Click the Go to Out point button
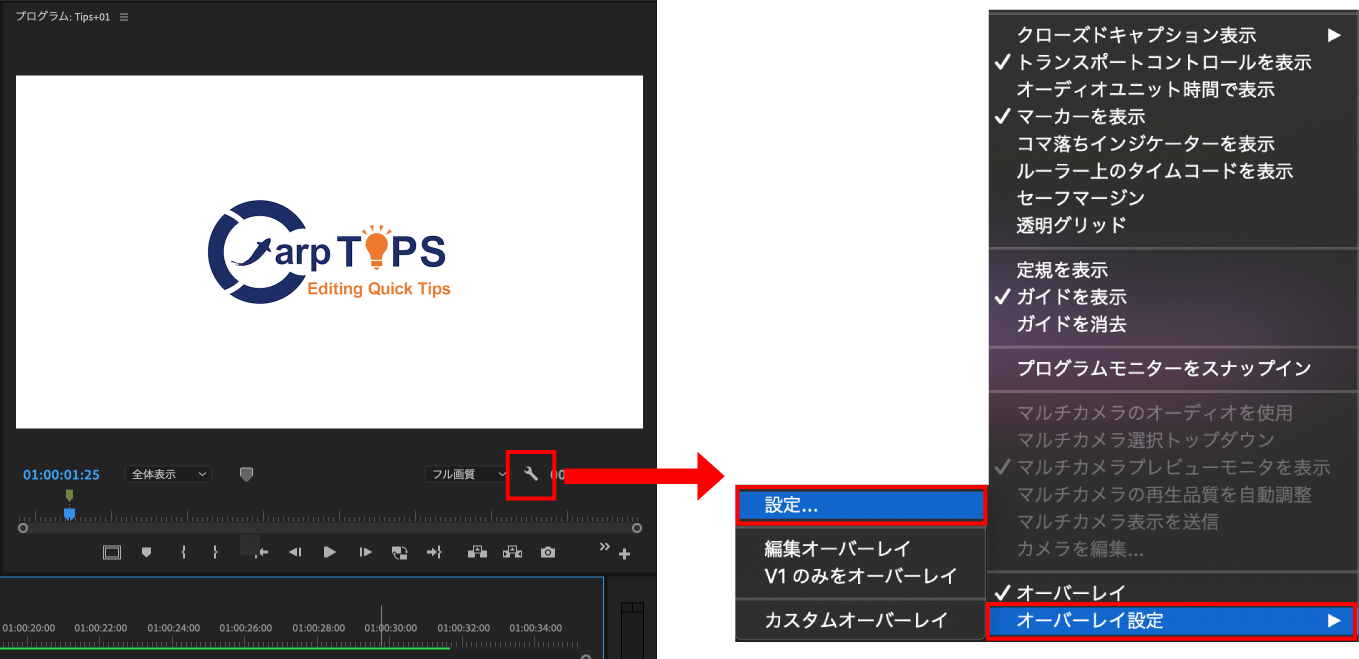 point(434,552)
